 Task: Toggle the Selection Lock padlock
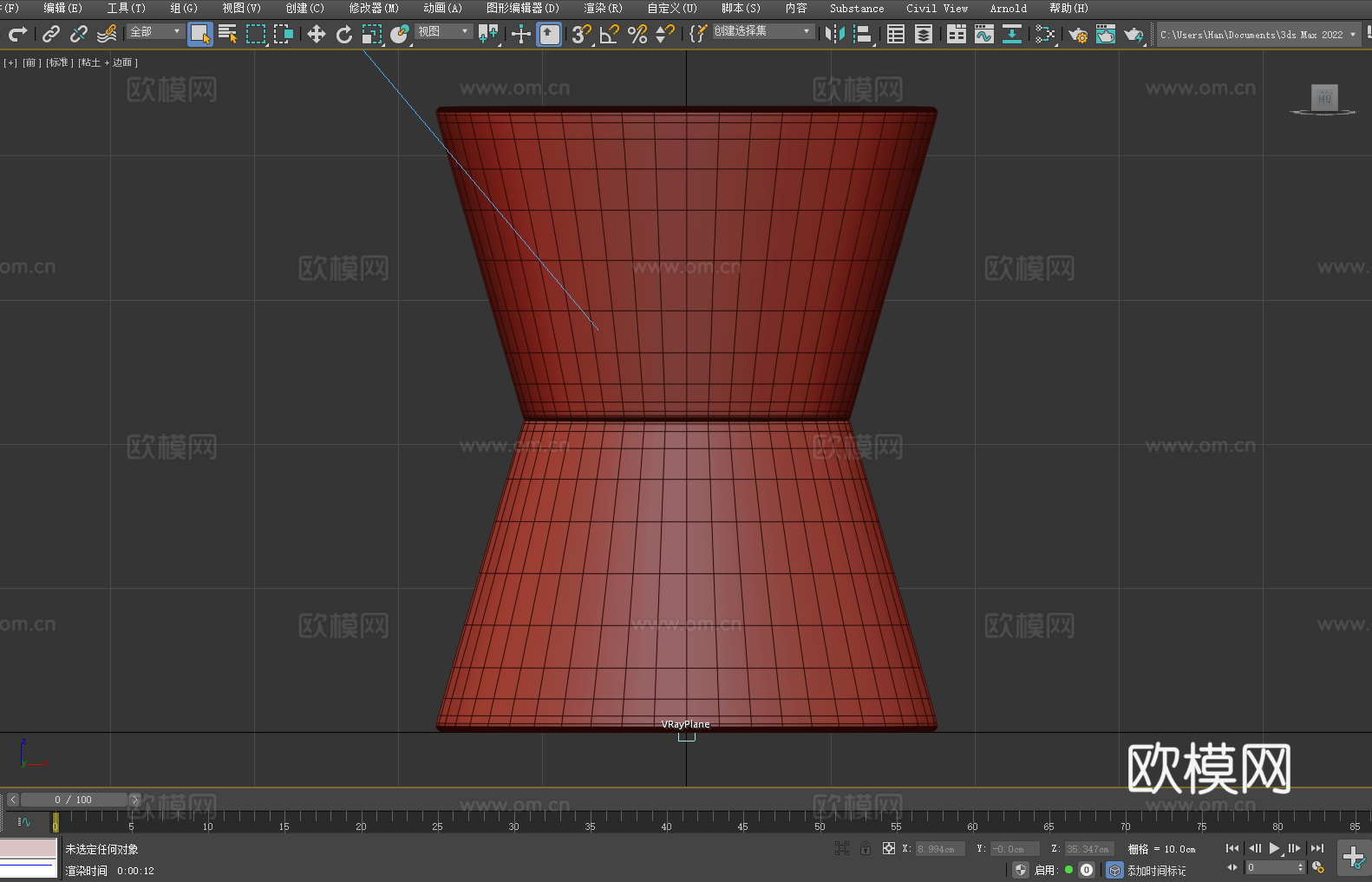(x=866, y=848)
